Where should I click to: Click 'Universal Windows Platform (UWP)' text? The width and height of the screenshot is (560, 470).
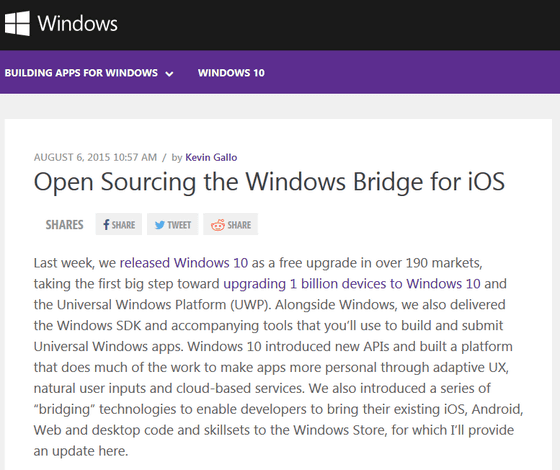coord(162,305)
